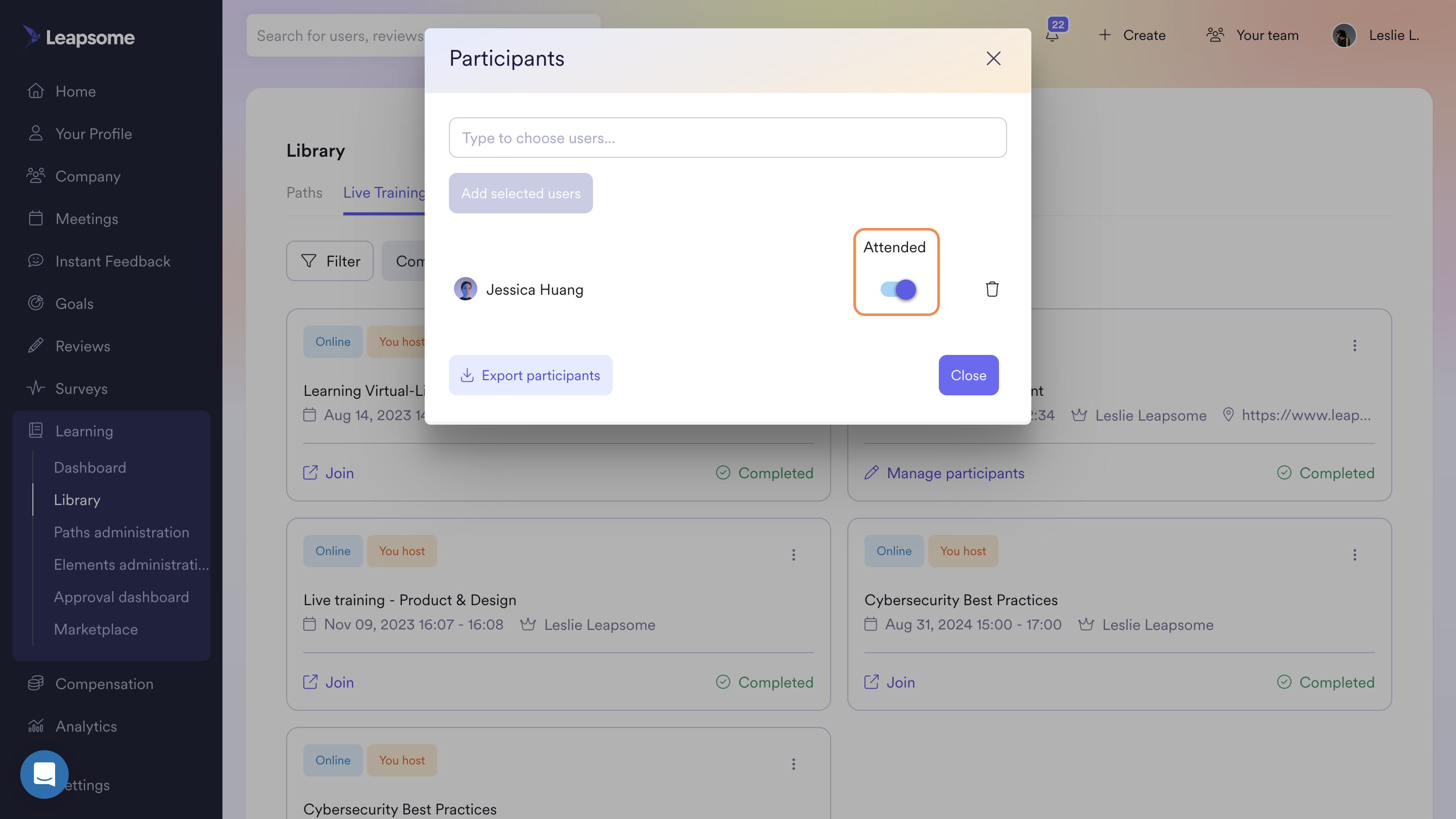Click Online tag on Product & Design card

[333, 551]
